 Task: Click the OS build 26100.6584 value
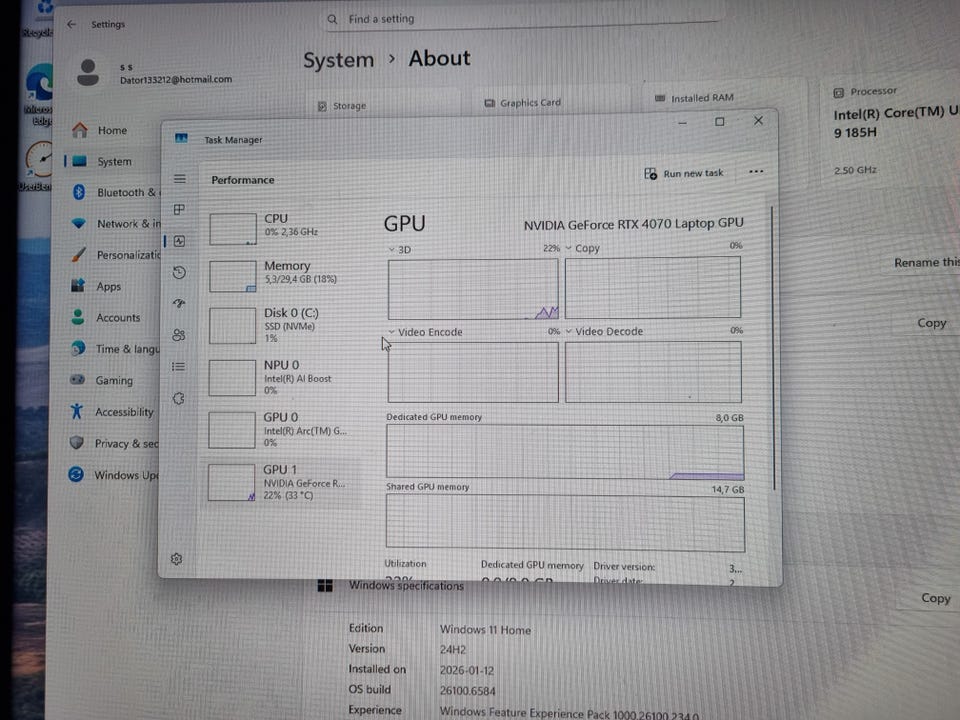467,691
